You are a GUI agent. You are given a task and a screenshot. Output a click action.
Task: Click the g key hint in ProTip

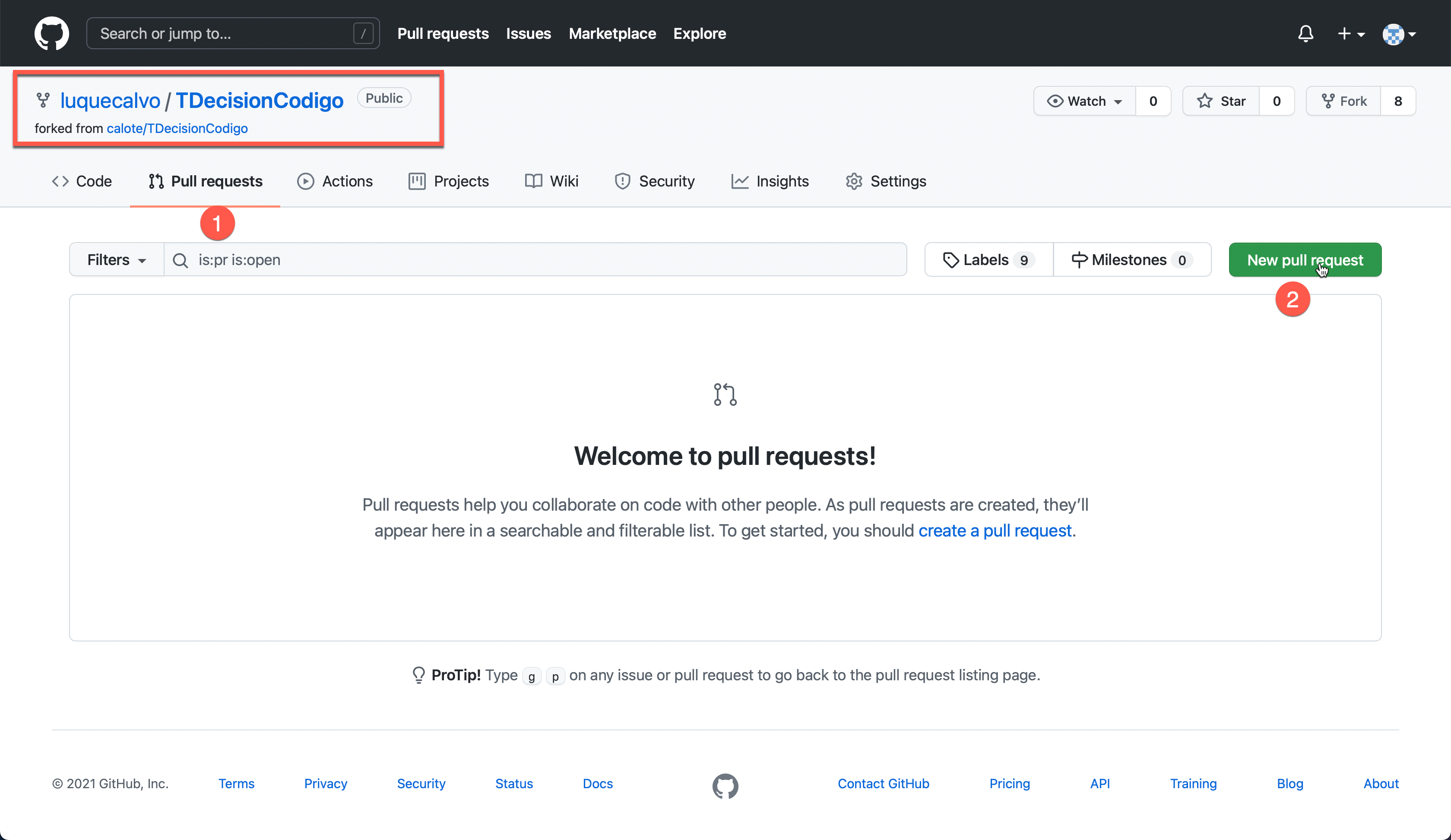coord(532,676)
